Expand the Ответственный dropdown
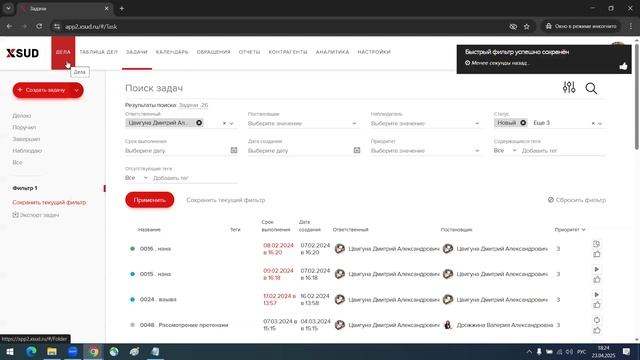 (231, 123)
